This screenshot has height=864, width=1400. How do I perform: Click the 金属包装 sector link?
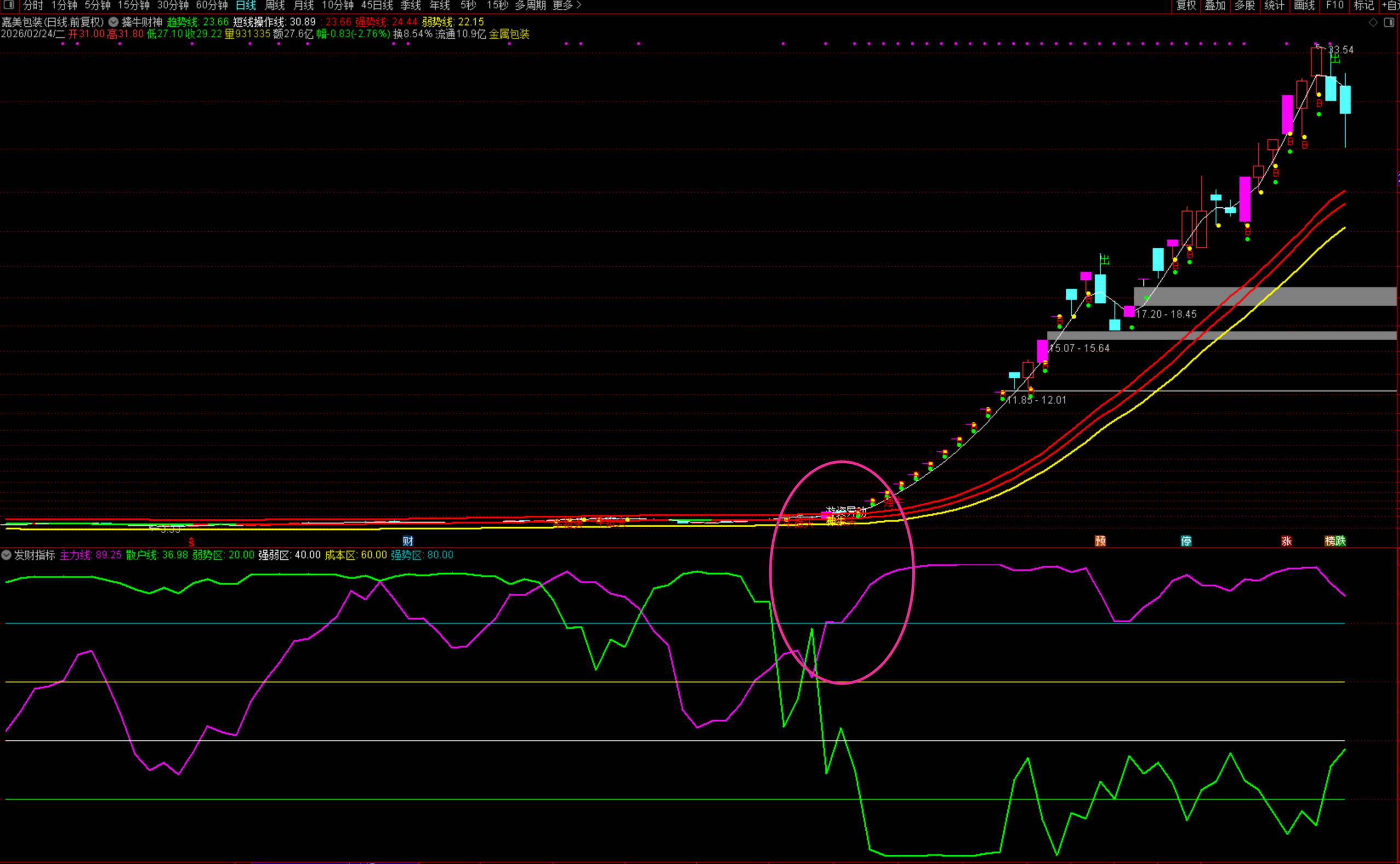pyautogui.click(x=509, y=34)
